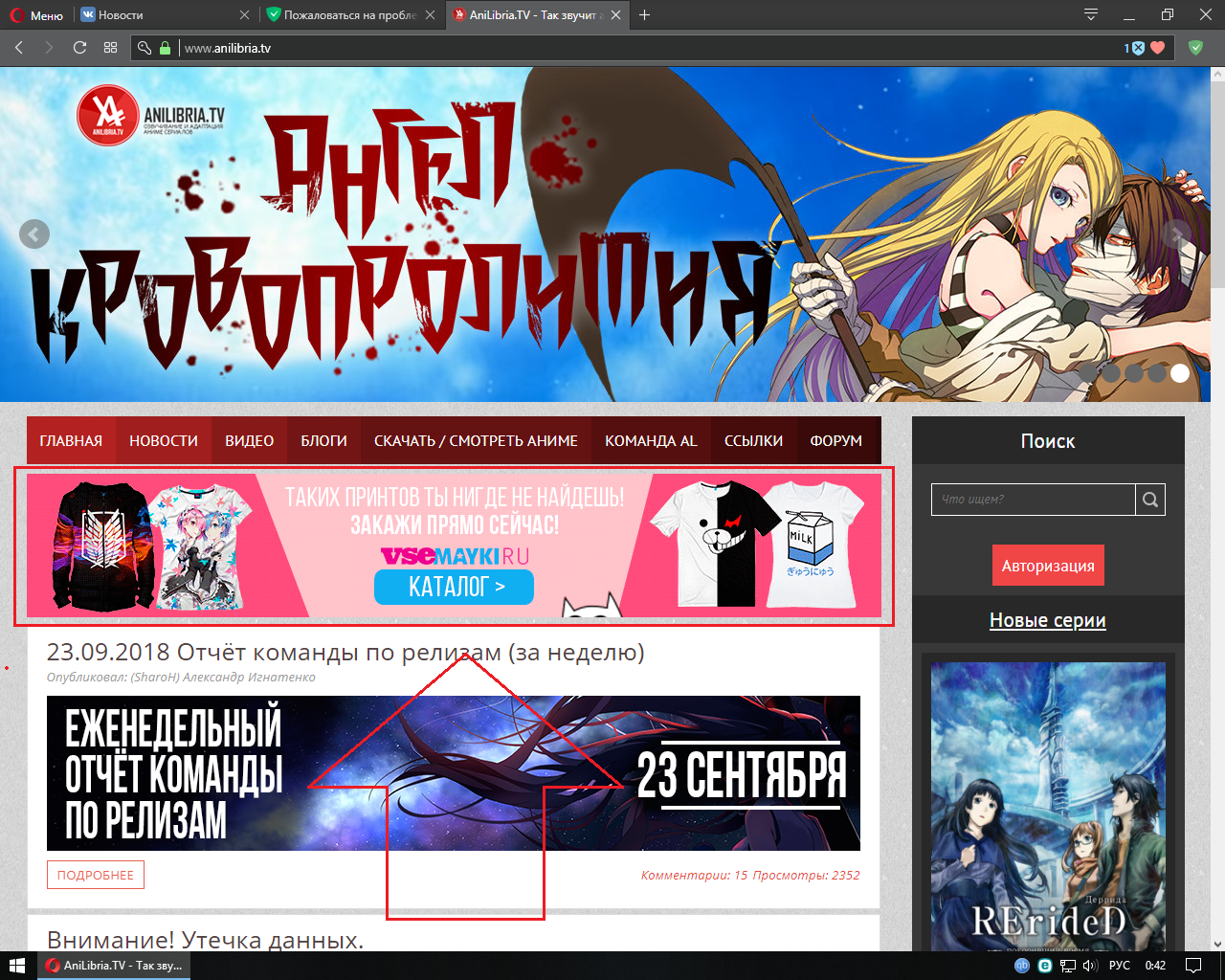Click the Авторизация button
Image resolution: width=1225 pixels, height=980 pixels.
coord(1048,565)
